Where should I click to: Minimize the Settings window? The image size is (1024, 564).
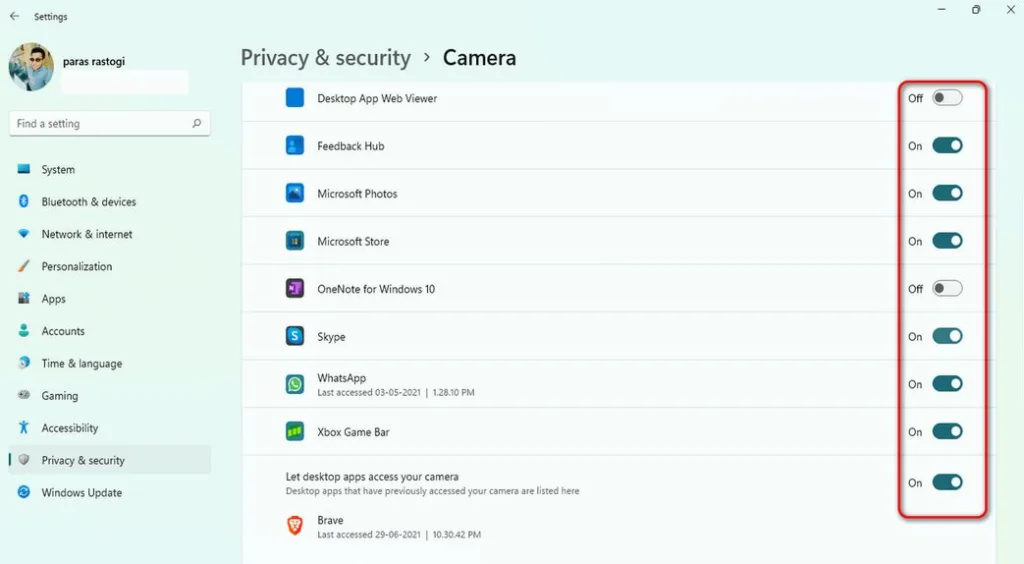(941, 10)
